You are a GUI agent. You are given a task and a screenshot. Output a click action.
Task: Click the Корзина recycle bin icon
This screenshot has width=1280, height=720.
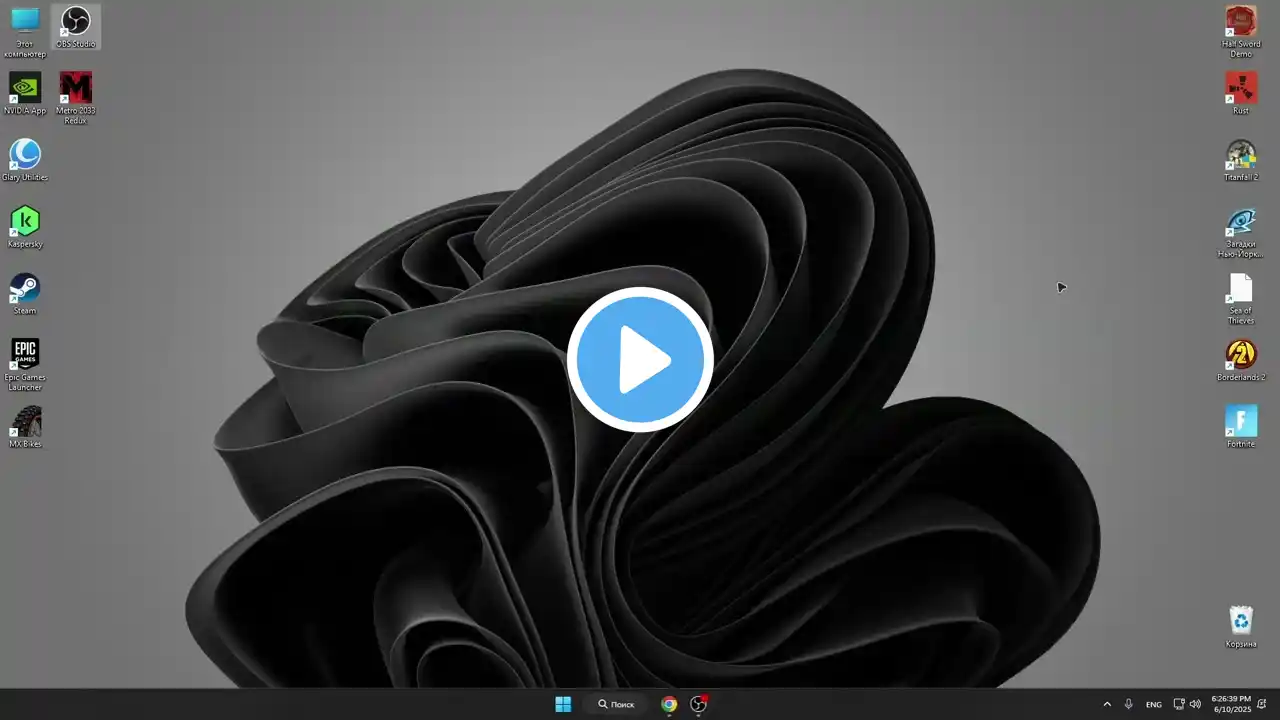point(1241,627)
